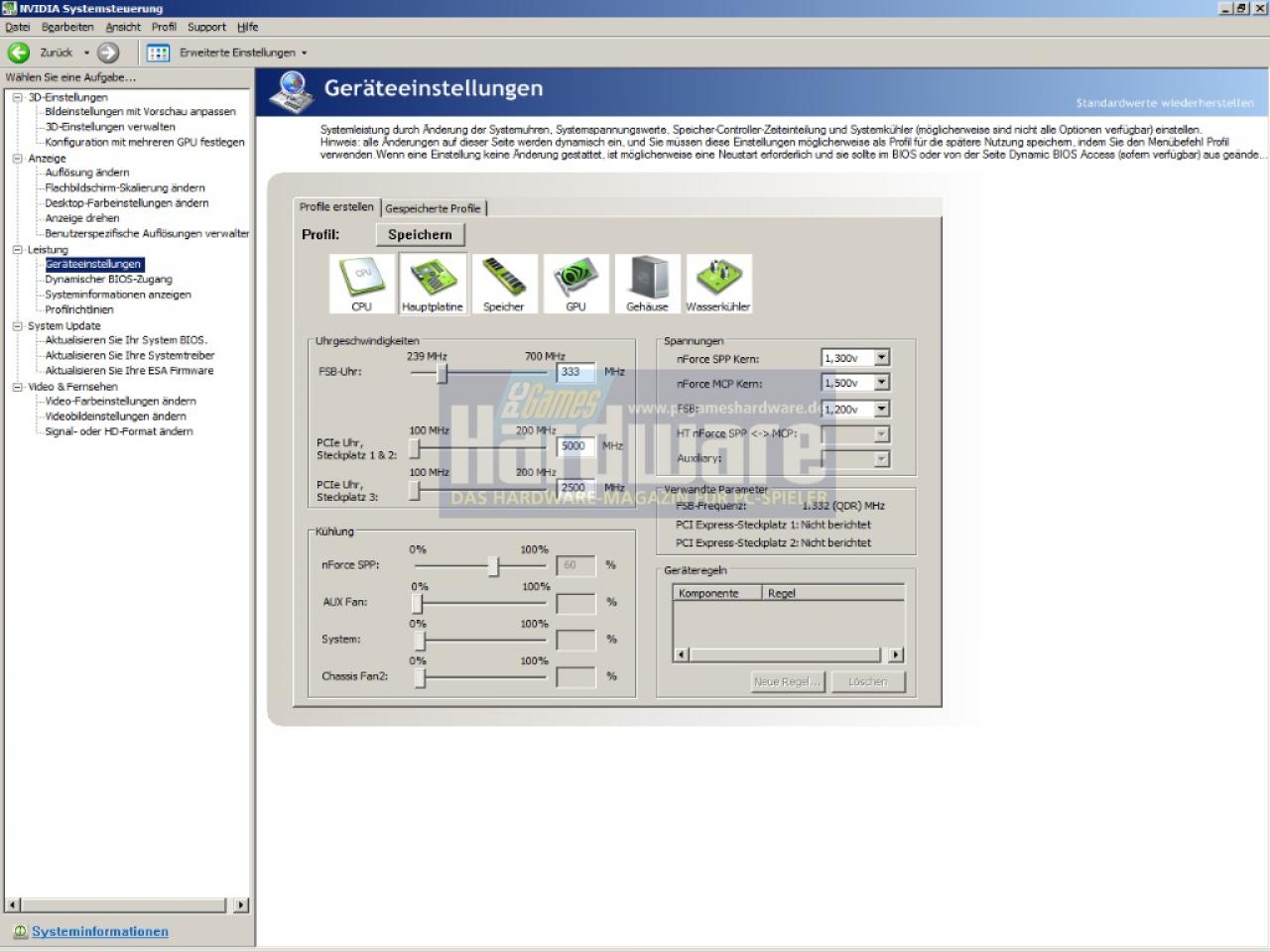The height and width of the screenshot is (952, 1270).
Task: Open the FSB voltage dropdown
Action: 881,409
